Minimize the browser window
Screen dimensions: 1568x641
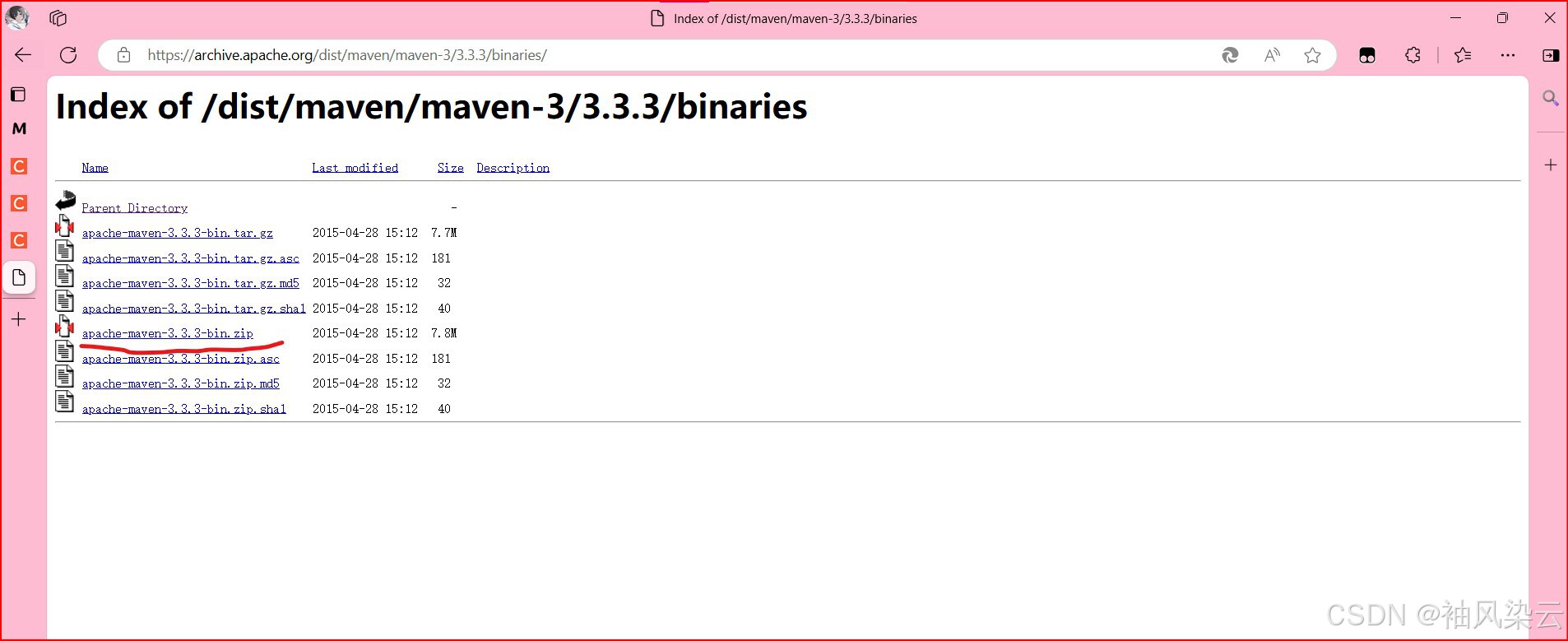click(x=1455, y=17)
